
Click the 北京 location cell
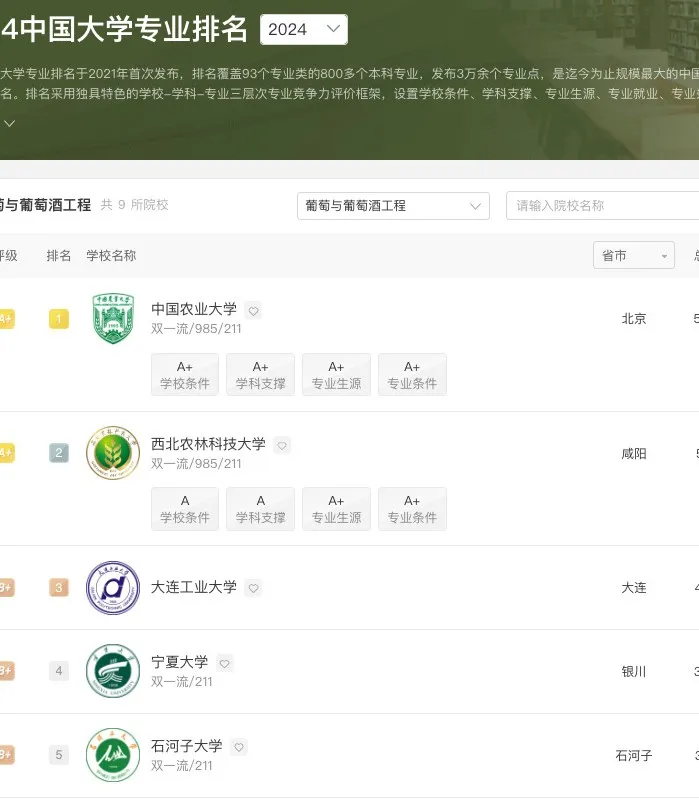click(x=634, y=319)
